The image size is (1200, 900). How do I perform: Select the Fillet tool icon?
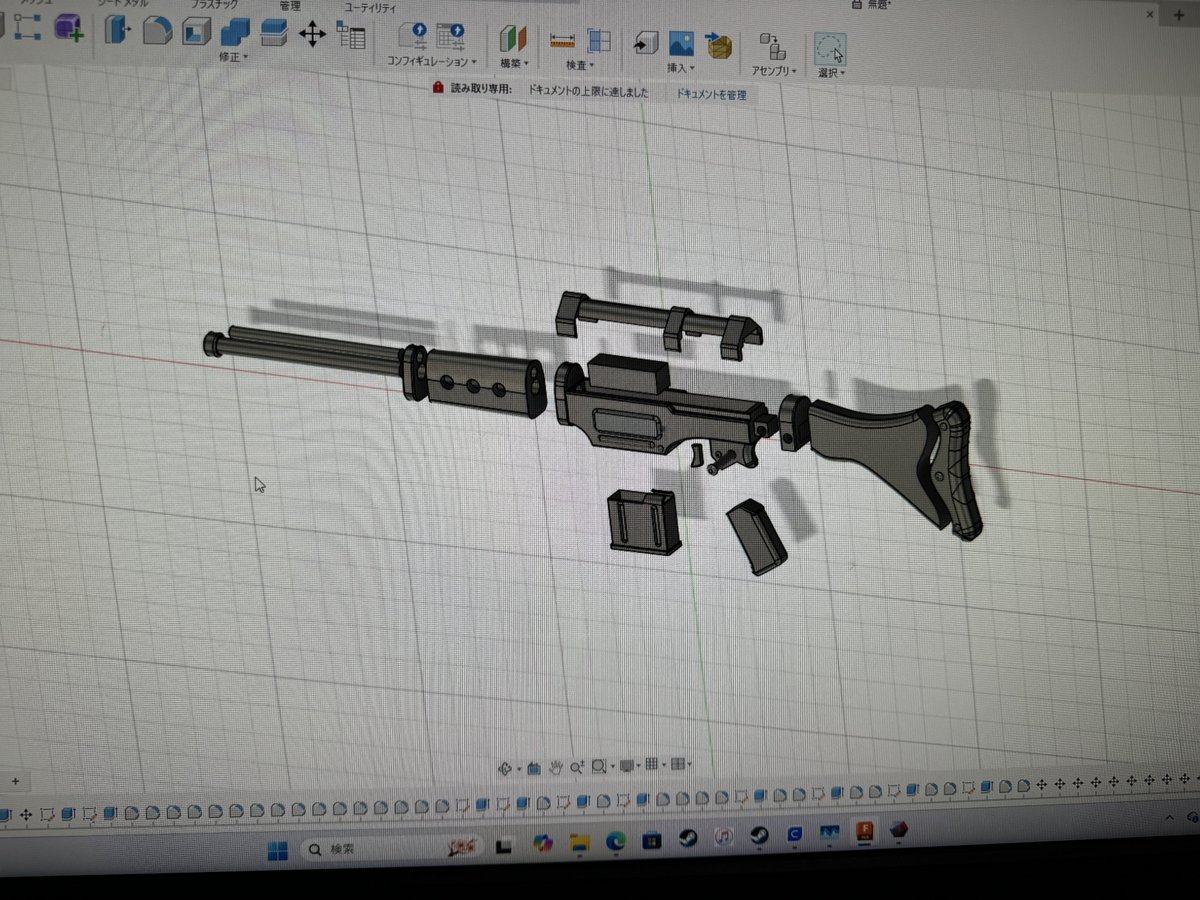157,31
